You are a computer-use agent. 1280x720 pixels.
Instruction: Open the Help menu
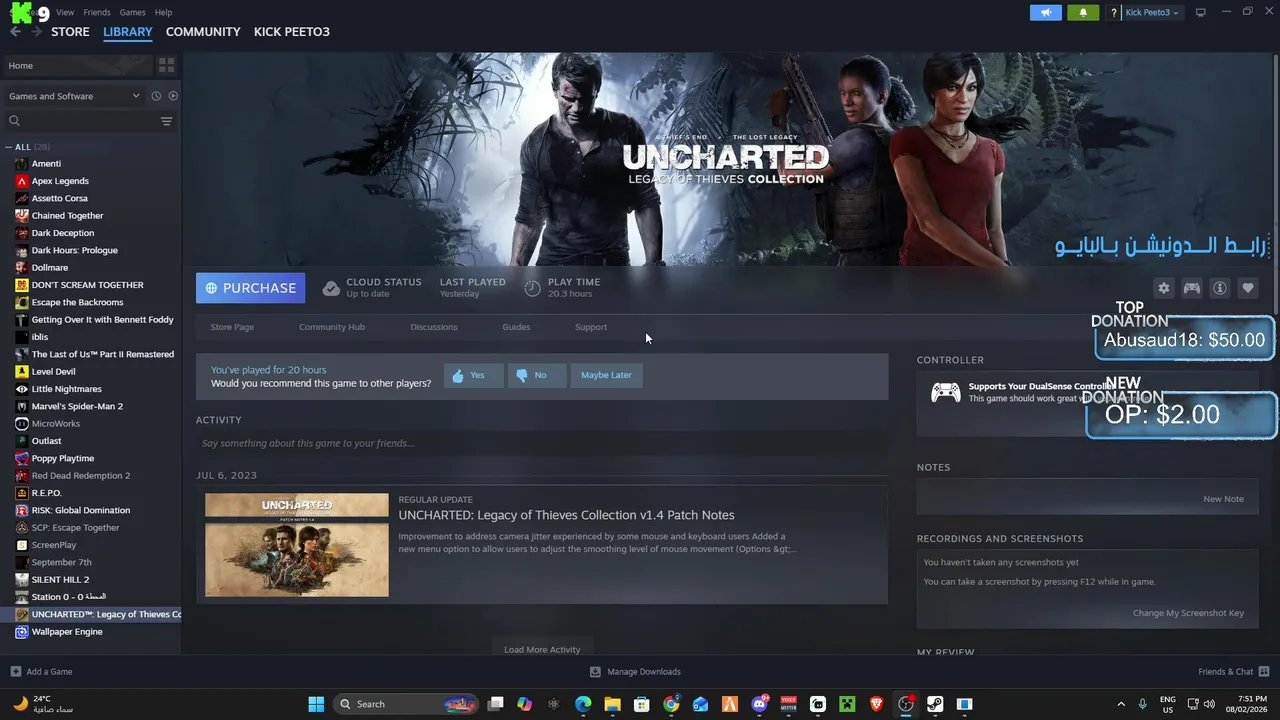click(164, 12)
